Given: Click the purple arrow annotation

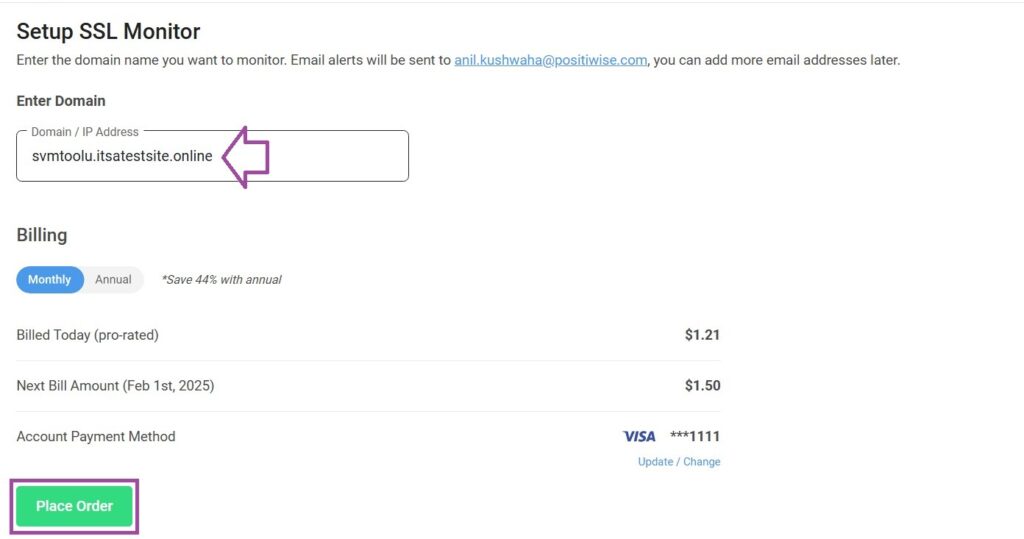Looking at the screenshot, I should point(246,157).
